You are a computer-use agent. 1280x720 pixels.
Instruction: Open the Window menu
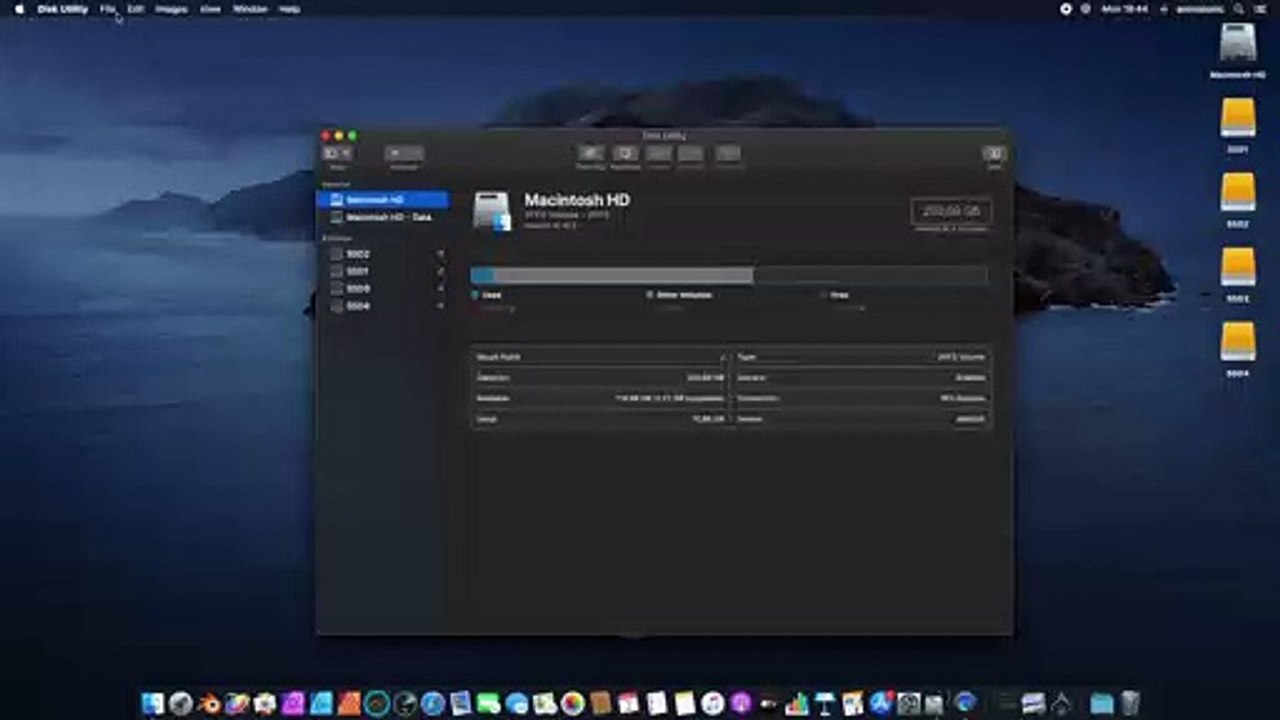tap(250, 9)
